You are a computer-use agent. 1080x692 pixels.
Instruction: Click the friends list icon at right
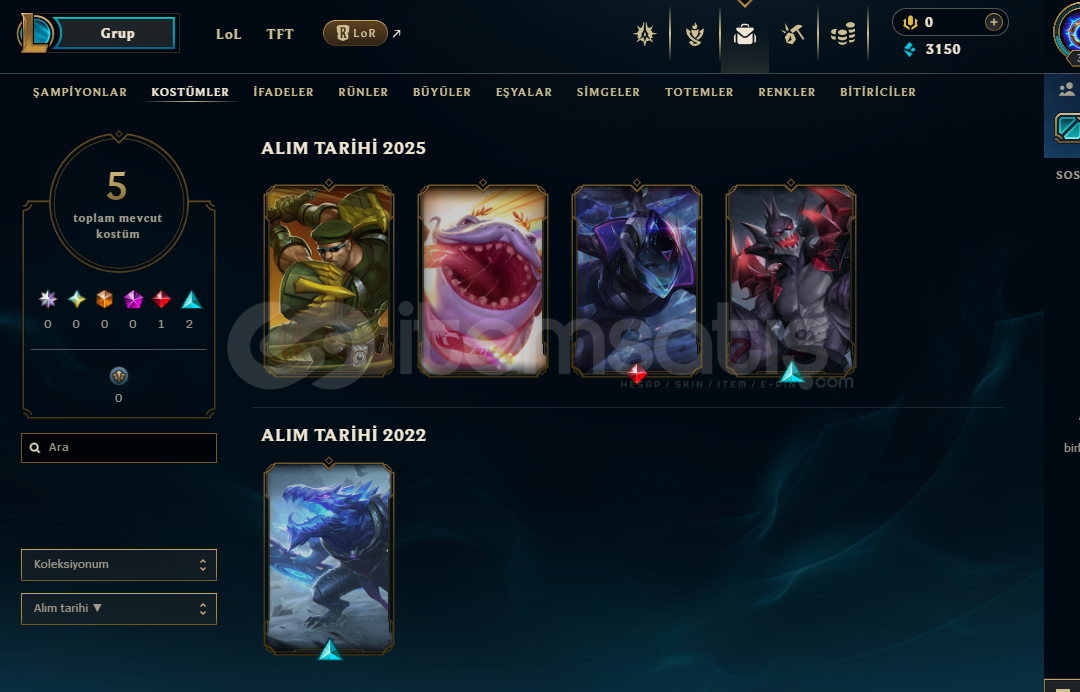pos(1067,89)
